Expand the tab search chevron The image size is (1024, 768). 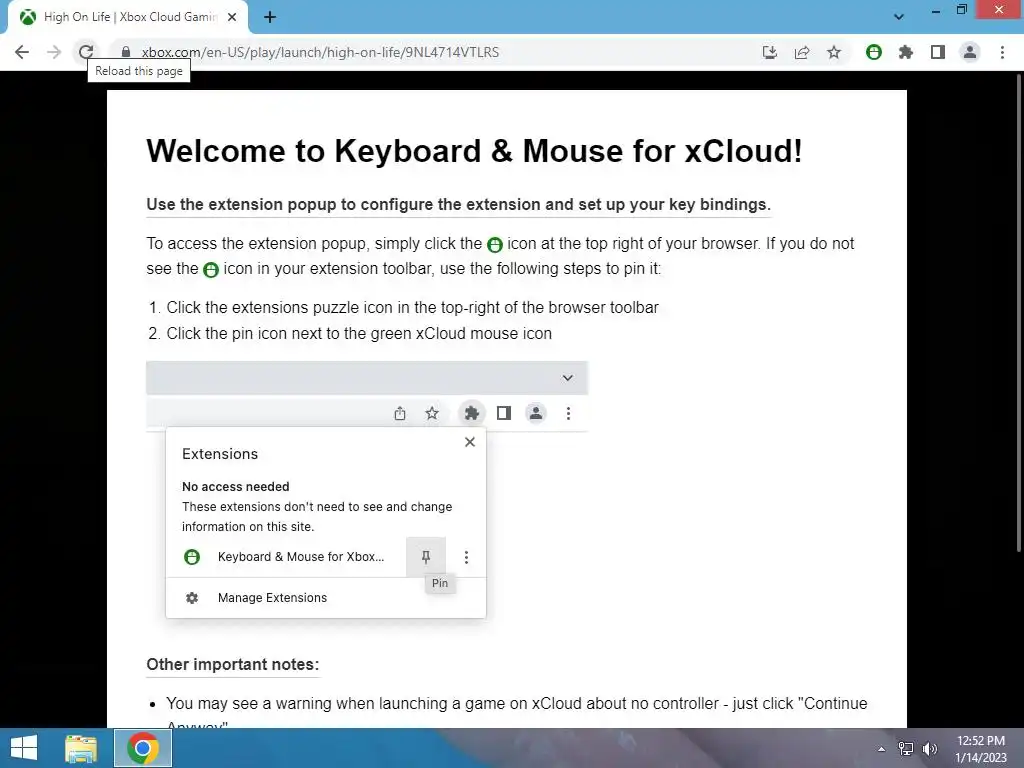click(x=899, y=17)
